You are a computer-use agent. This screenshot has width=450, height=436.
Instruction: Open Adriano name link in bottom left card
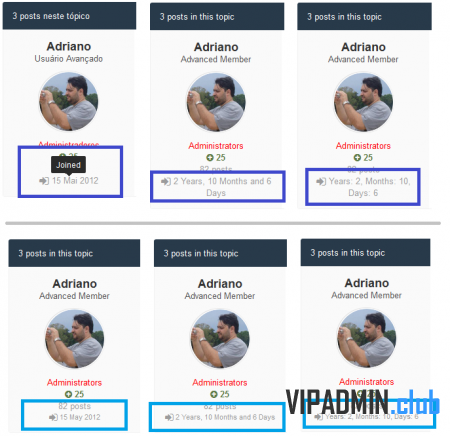(75, 284)
